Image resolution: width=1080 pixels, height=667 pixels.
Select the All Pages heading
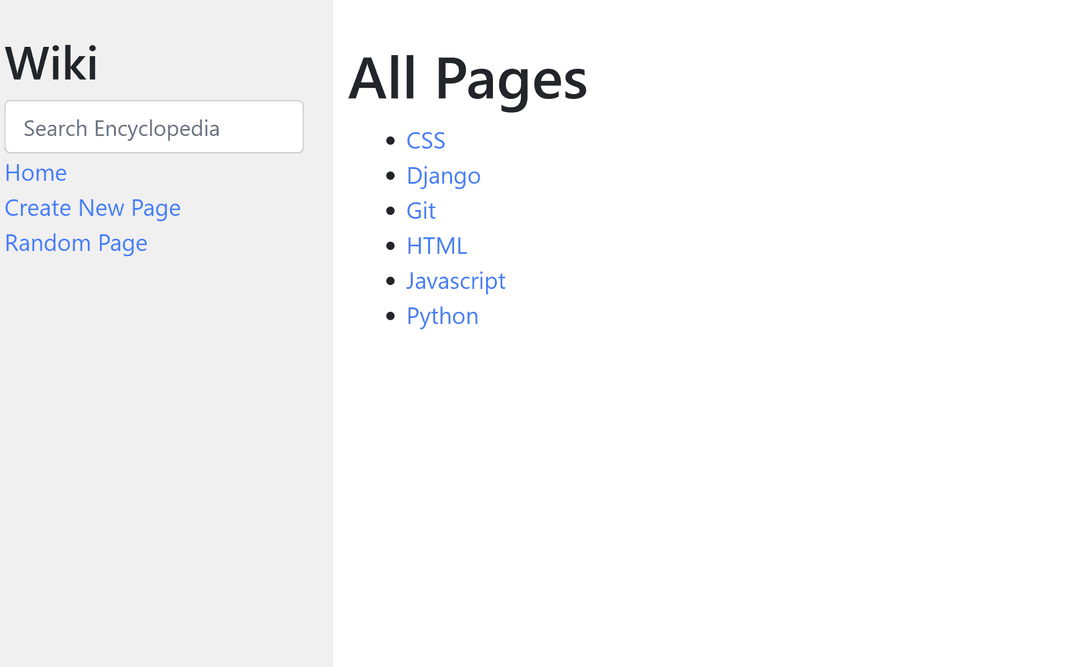pos(467,80)
